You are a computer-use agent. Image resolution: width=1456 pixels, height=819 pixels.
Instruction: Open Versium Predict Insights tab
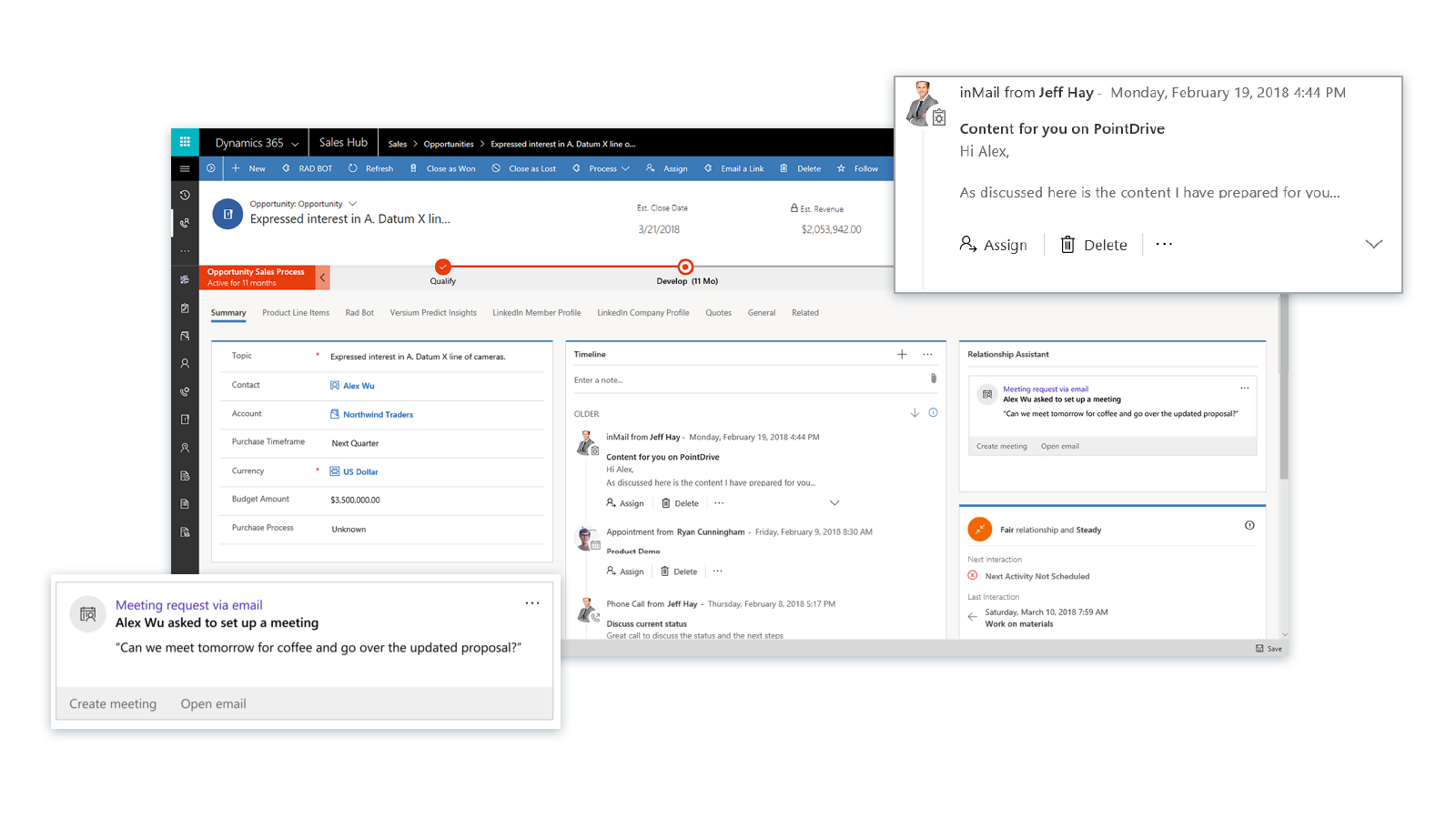pyautogui.click(x=433, y=313)
